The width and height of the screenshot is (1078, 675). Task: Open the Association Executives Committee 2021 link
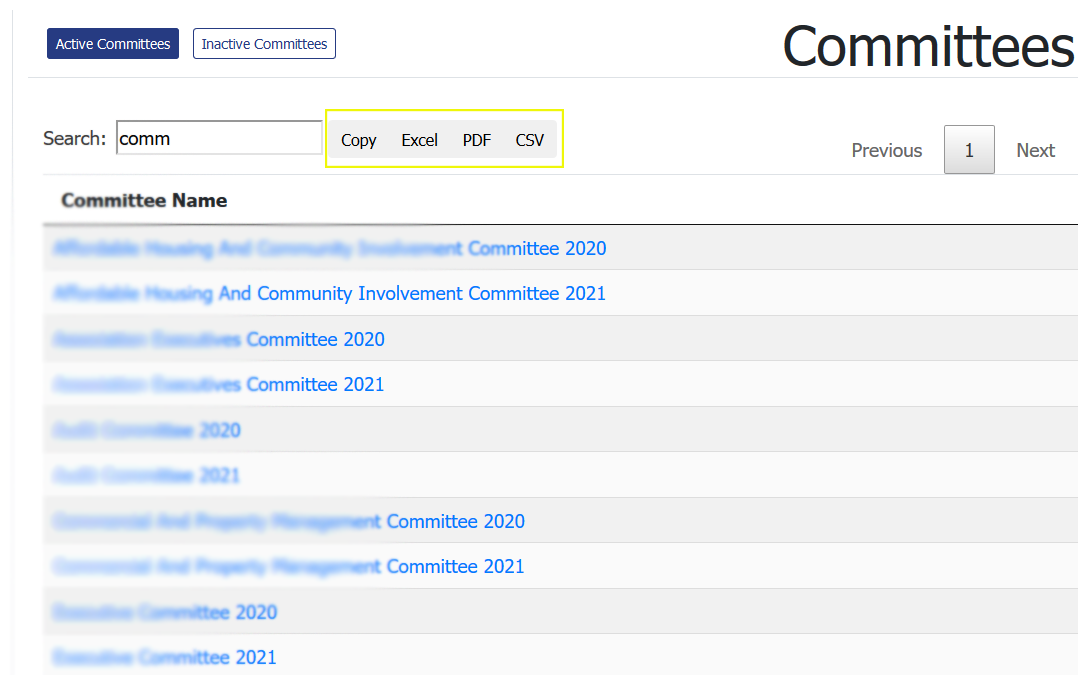tap(218, 385)
